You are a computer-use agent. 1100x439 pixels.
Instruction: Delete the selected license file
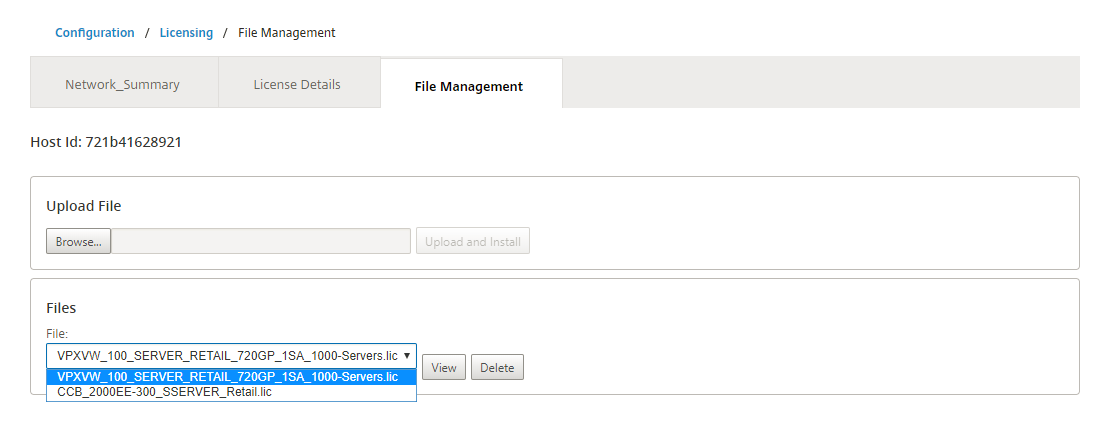coord(497,367)
